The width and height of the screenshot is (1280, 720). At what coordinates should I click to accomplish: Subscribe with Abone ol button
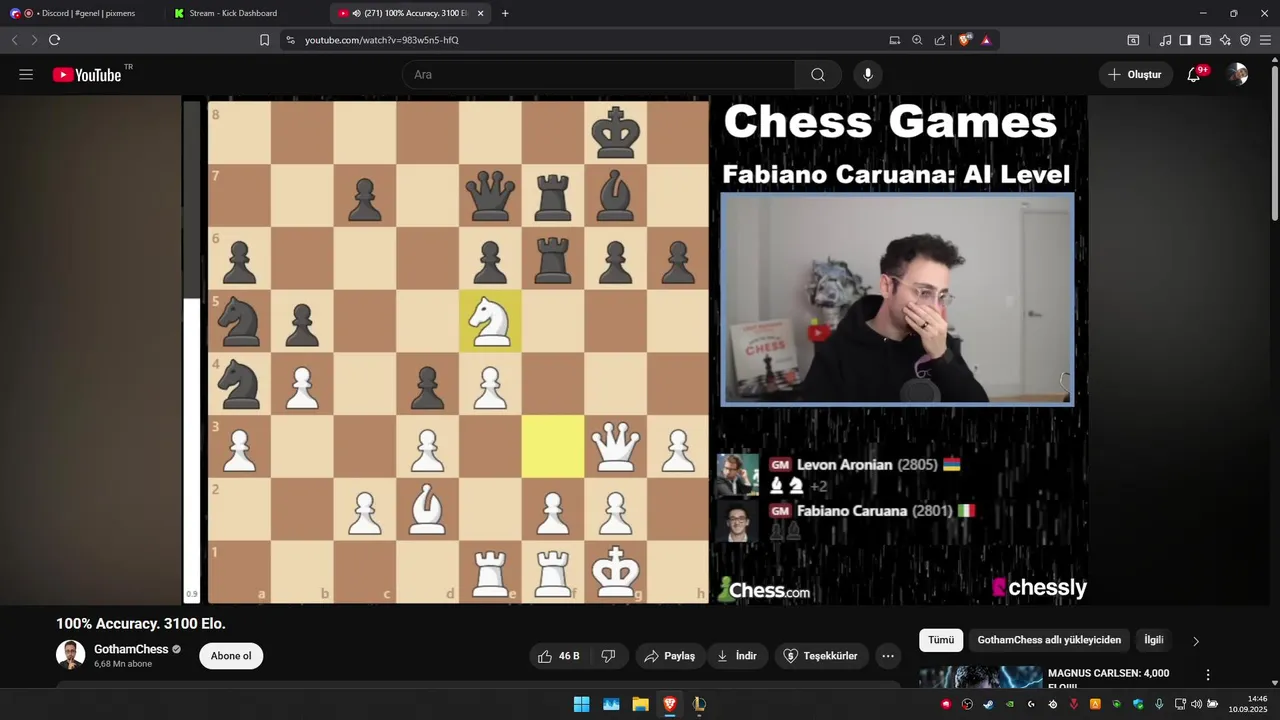pyautogui.click(x=231, y=656)
